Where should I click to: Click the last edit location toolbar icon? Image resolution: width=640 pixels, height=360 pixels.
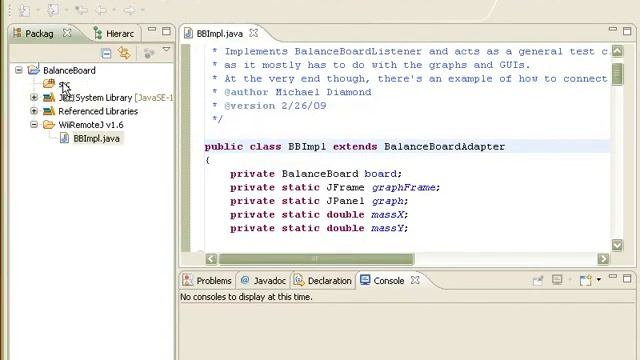point(81,10)
